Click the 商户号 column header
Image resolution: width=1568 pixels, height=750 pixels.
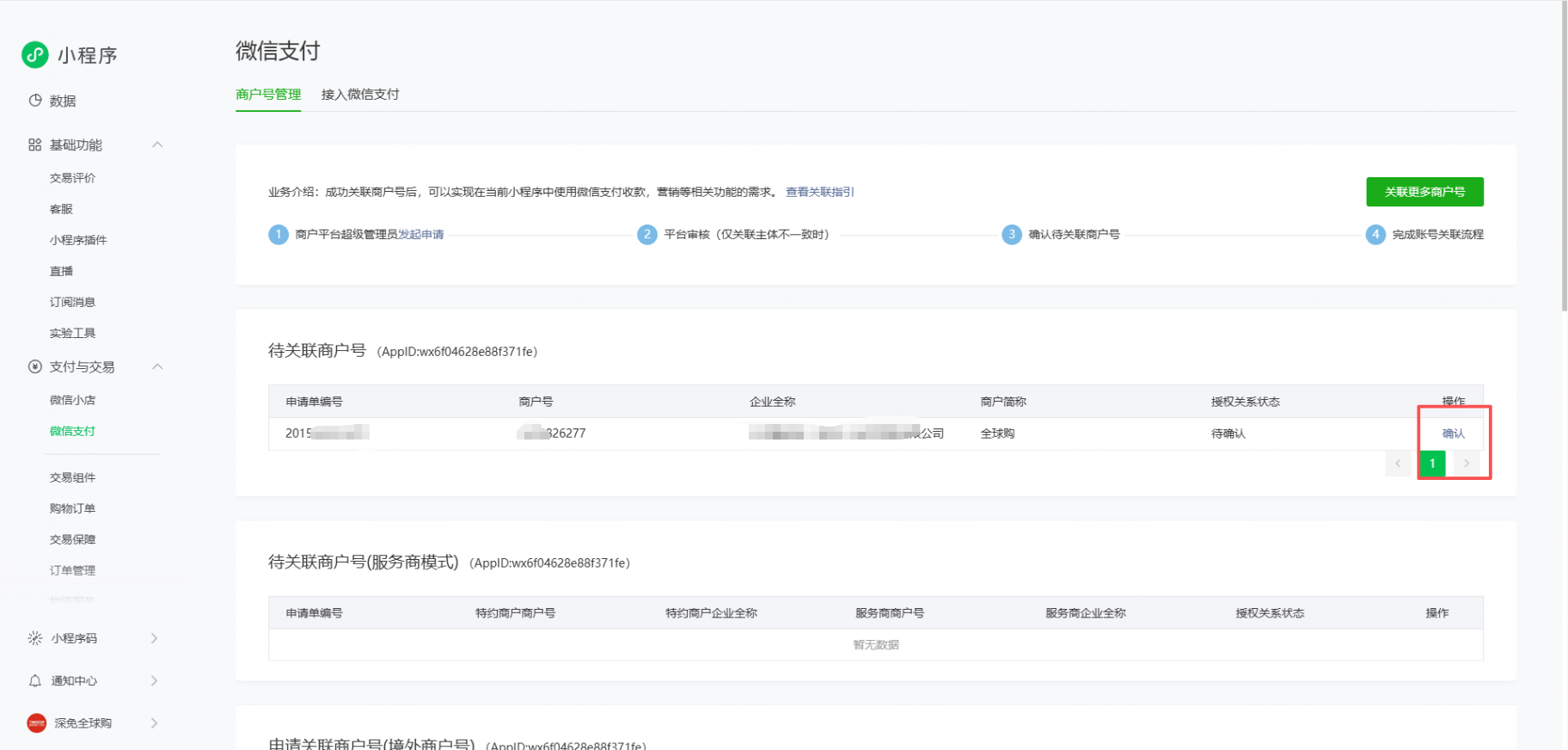(536, 402)
